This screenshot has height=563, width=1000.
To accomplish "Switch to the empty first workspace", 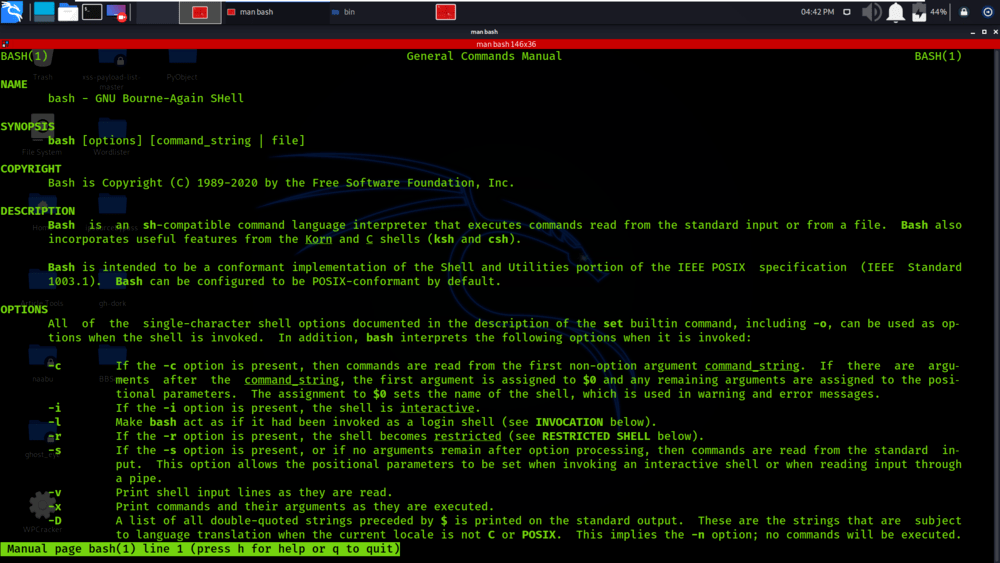I will (x=157, y=12).
